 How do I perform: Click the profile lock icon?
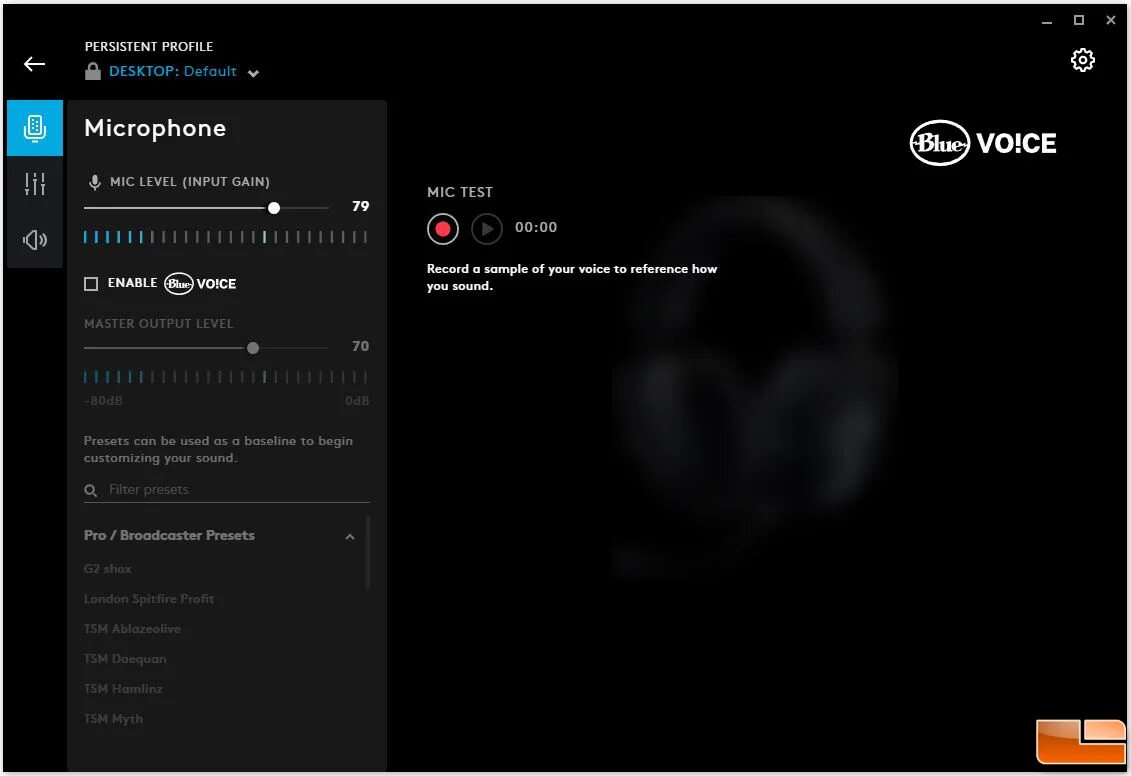tap(92, 71)
